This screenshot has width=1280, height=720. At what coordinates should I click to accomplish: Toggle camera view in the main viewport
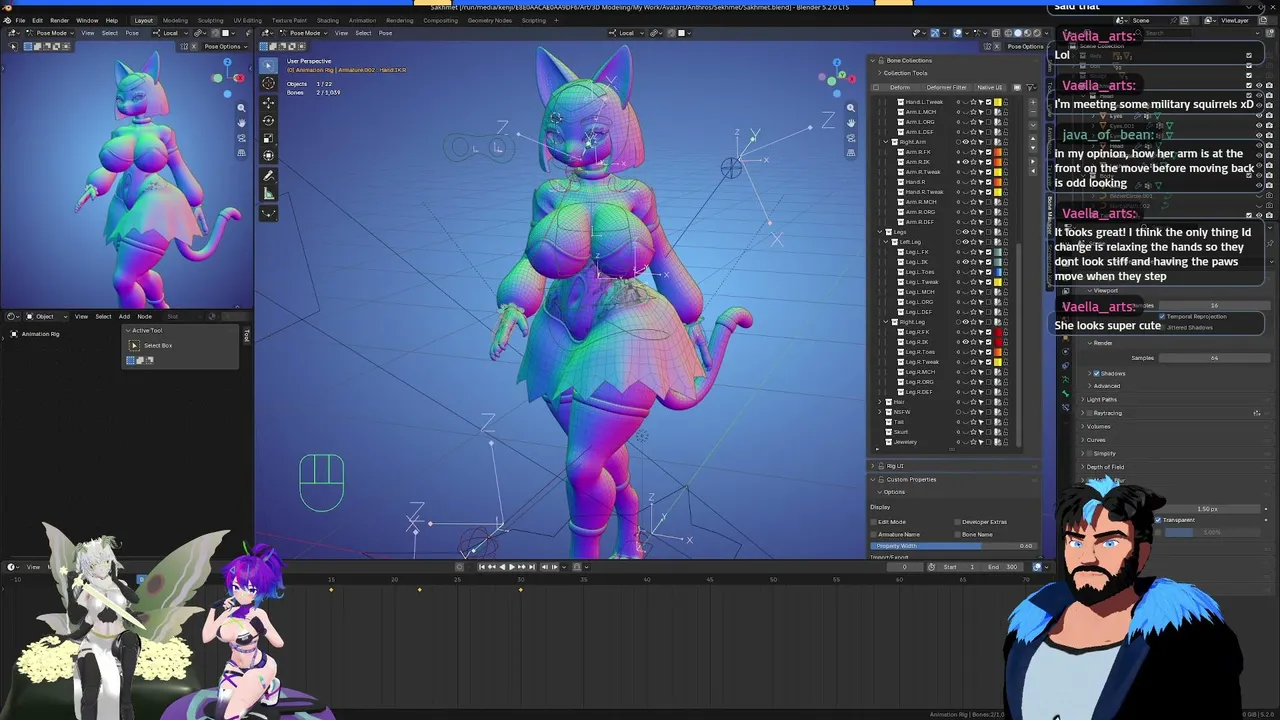click(850, 138)
